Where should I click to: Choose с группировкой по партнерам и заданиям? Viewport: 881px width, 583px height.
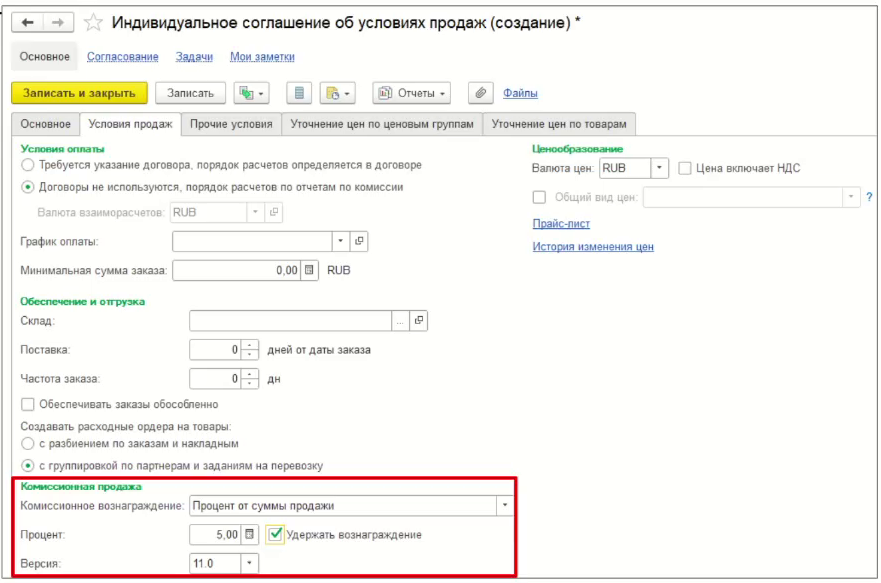point(28,466)
